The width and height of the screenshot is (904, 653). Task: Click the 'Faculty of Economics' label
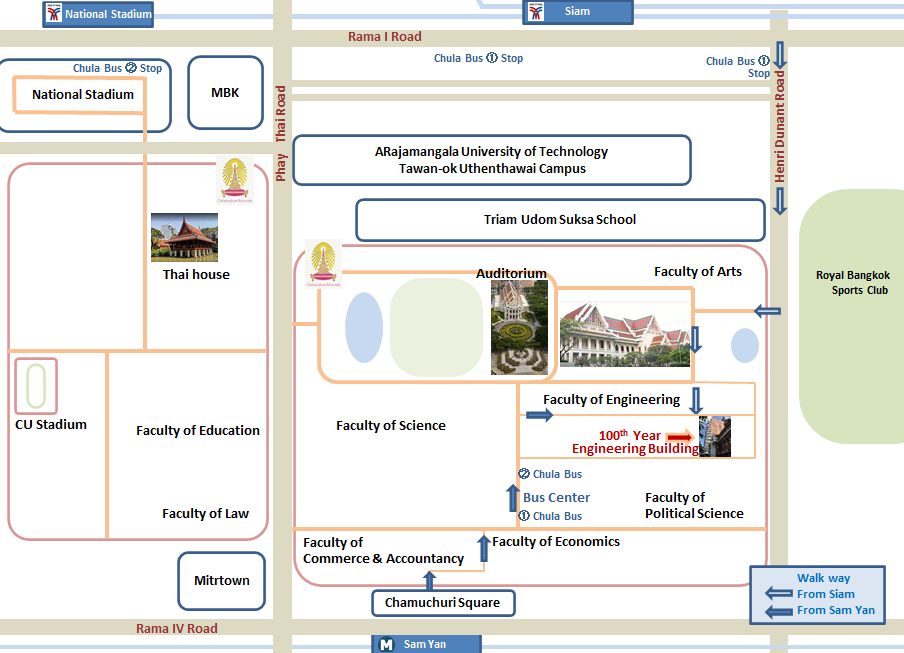(556, 542)
